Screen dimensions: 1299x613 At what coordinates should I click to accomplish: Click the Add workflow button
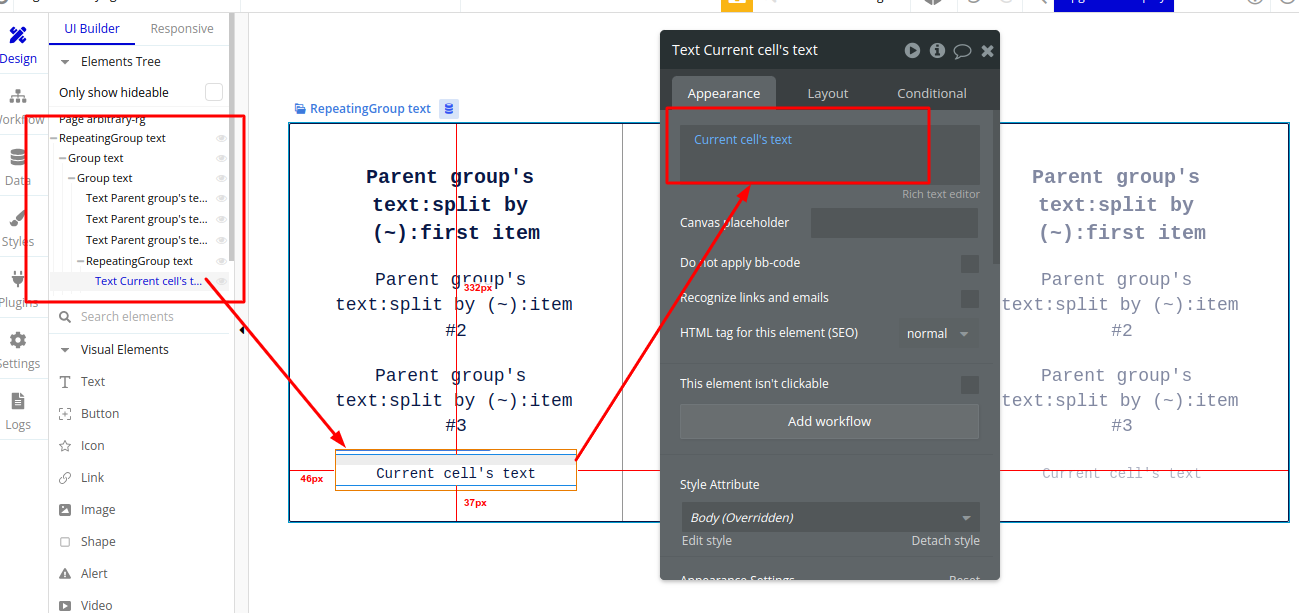pos(829,422)
